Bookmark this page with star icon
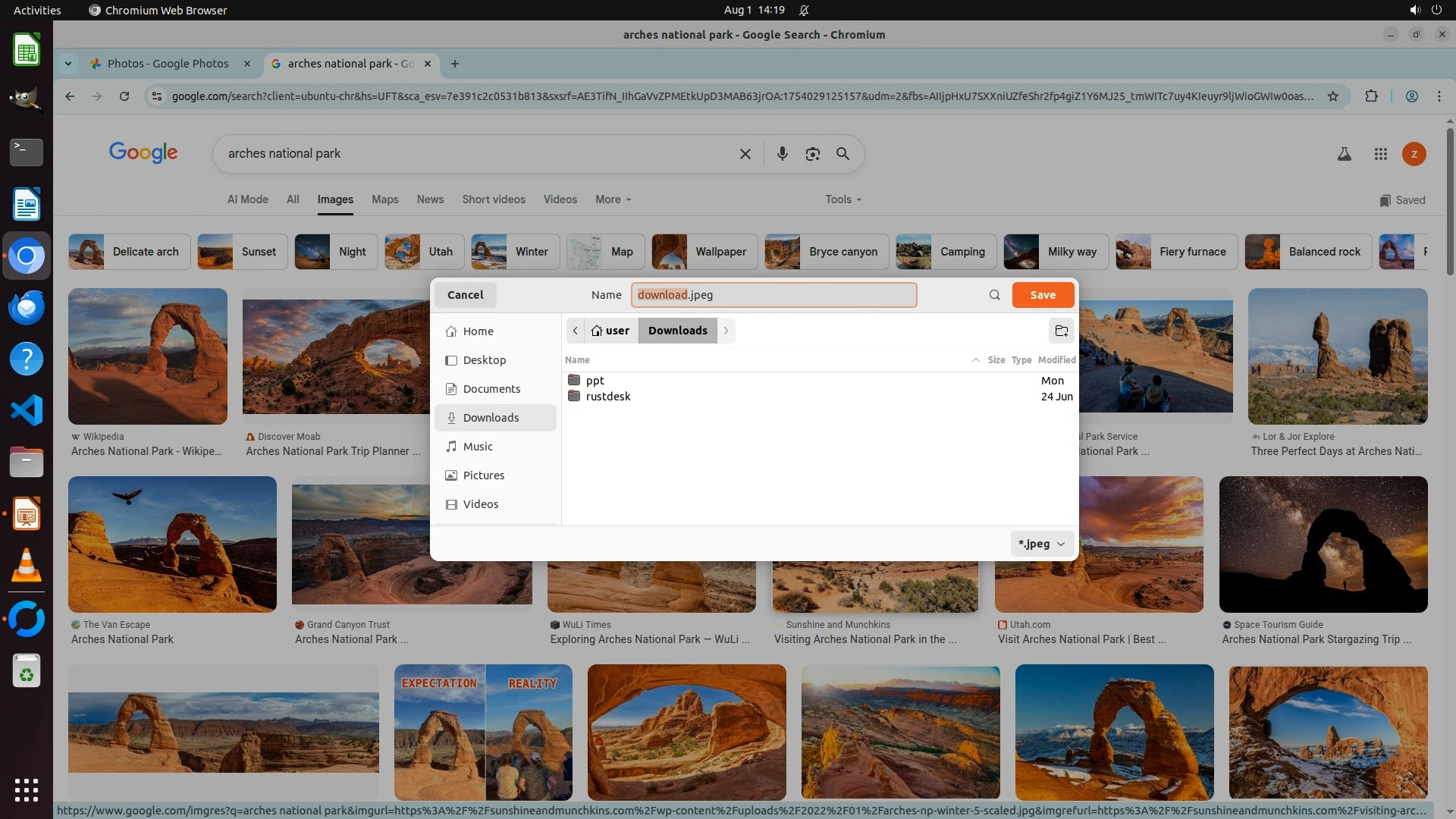Image resolution: width=1456 pixels, height=819 pixels. pyautogui.click(x=1332, y=96)
